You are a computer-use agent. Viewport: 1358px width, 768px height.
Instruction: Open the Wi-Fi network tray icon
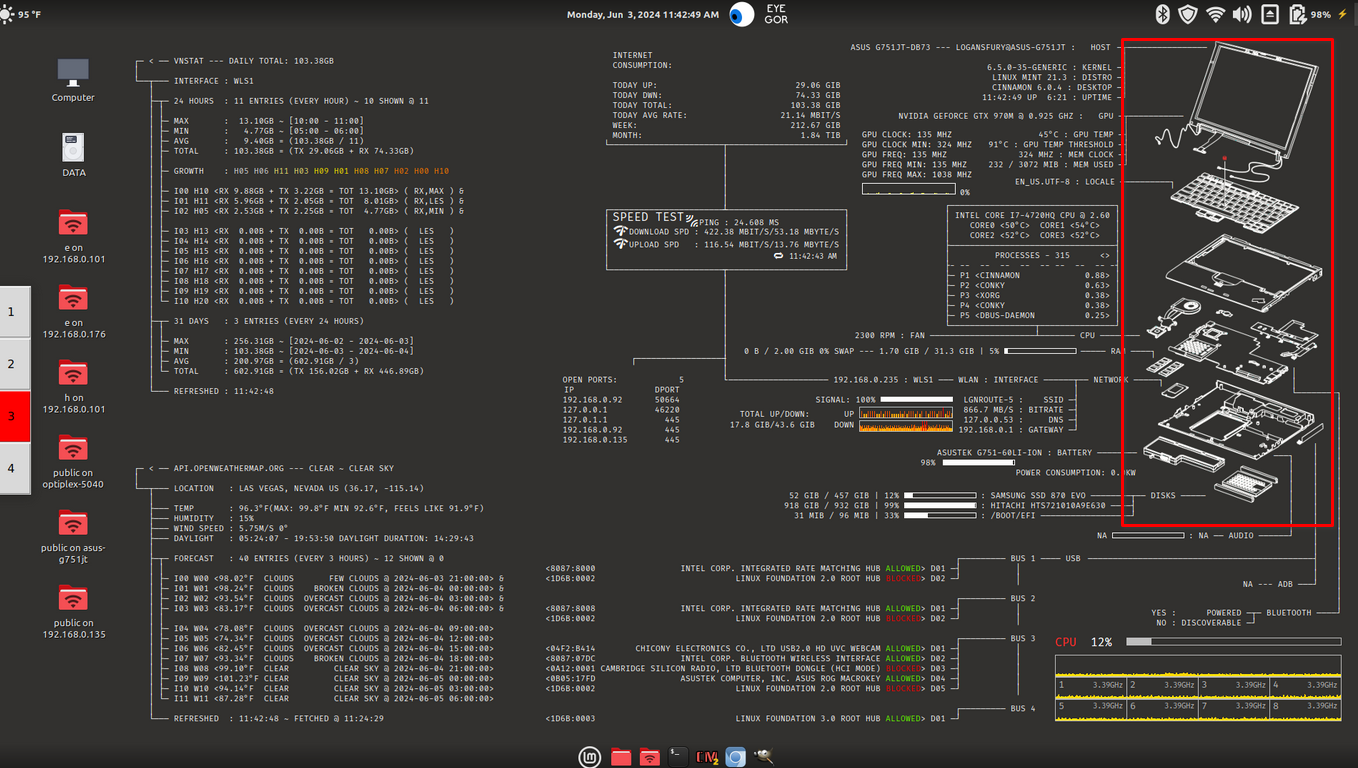coord(1215,14)
